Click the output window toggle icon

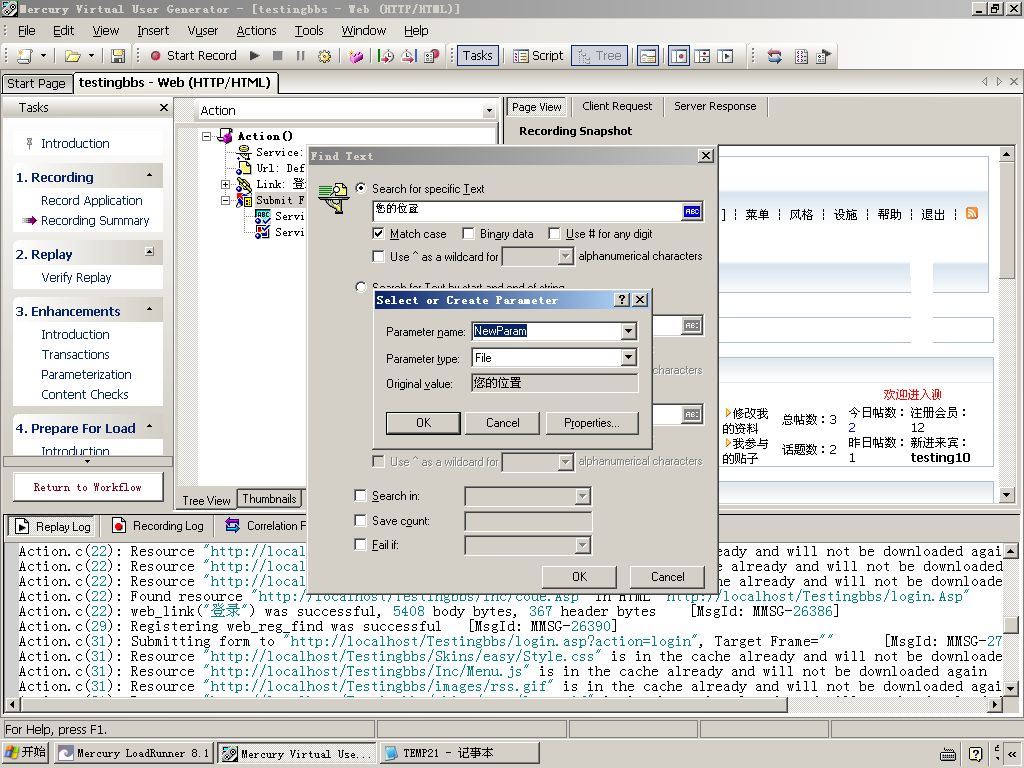pos(648,56)
